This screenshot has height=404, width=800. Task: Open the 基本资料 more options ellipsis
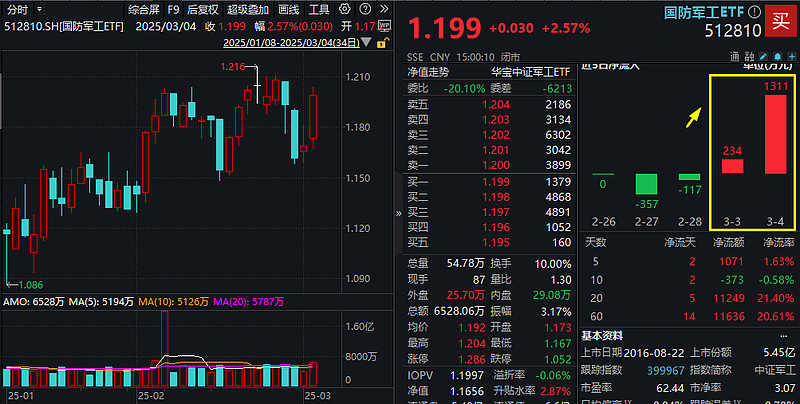(x=783, y=336)
